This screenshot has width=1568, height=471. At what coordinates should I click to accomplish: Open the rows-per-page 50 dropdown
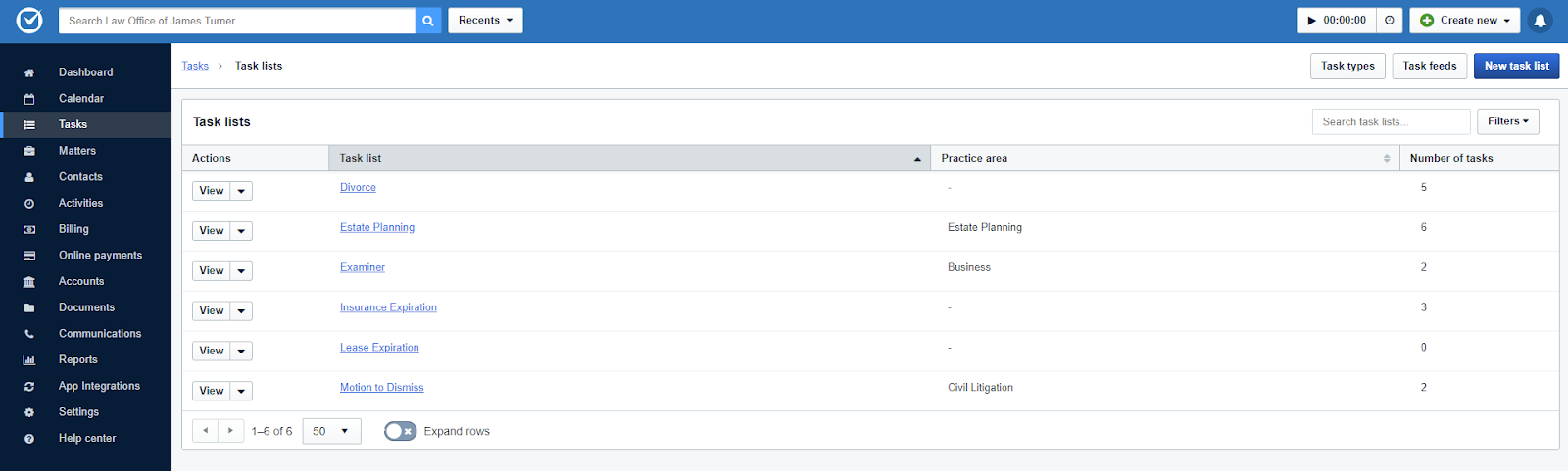click(331, 431)
